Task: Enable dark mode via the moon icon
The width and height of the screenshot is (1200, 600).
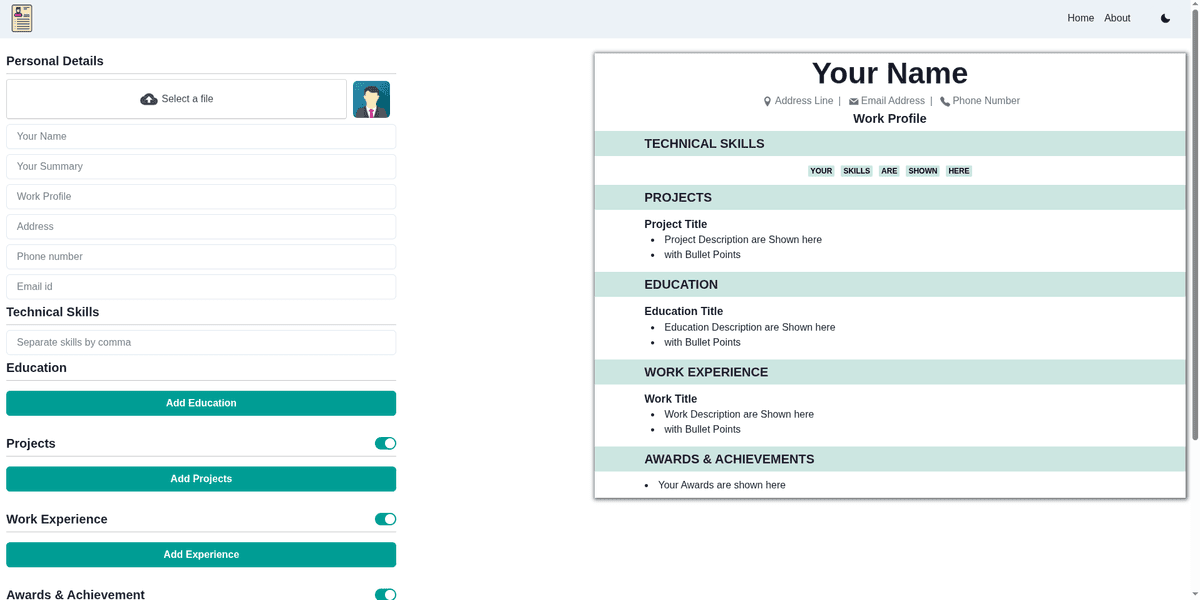Action: point(1164,18)
